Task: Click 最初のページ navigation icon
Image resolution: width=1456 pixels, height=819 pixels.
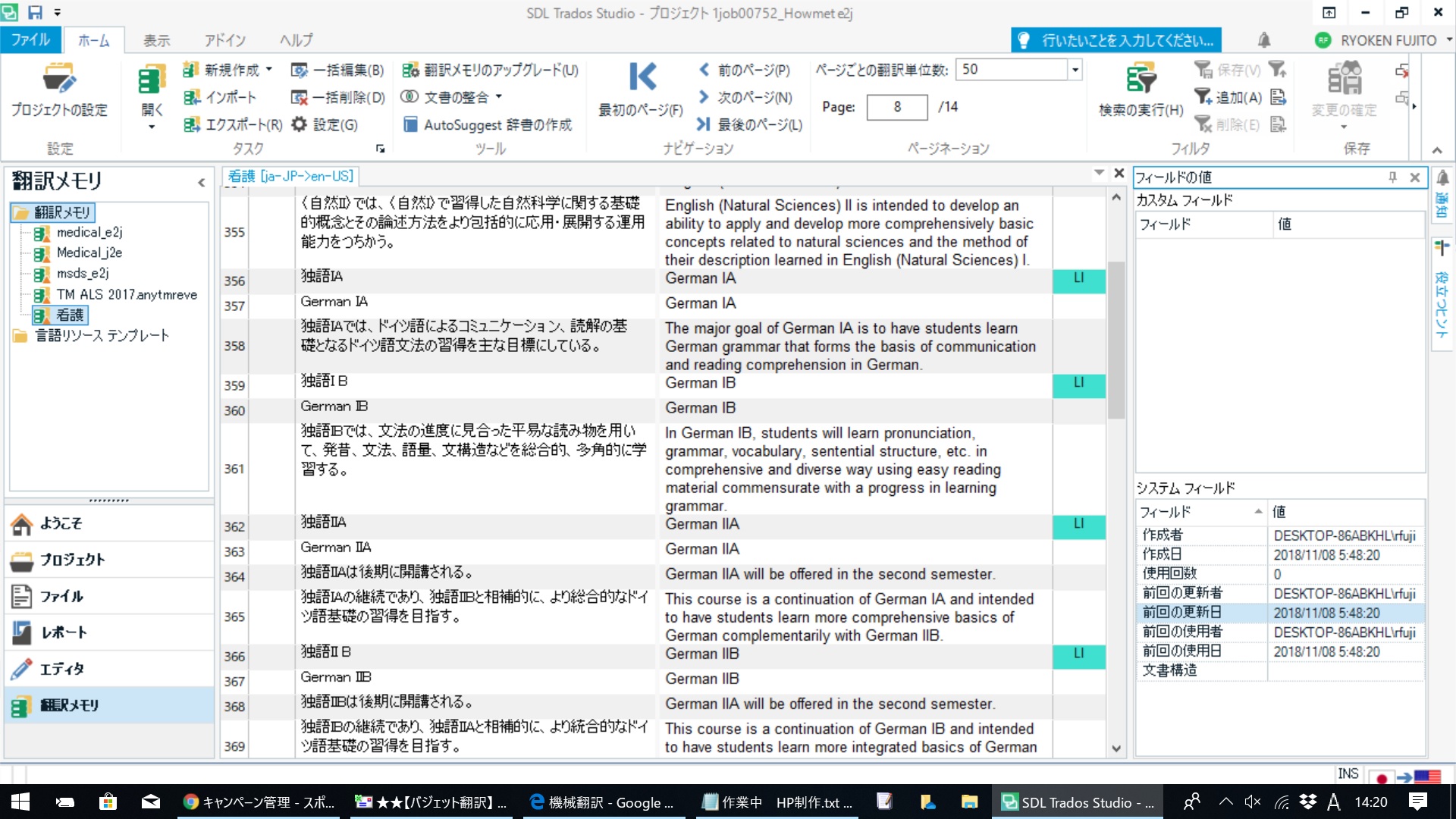Action: [x=642, y=77]
